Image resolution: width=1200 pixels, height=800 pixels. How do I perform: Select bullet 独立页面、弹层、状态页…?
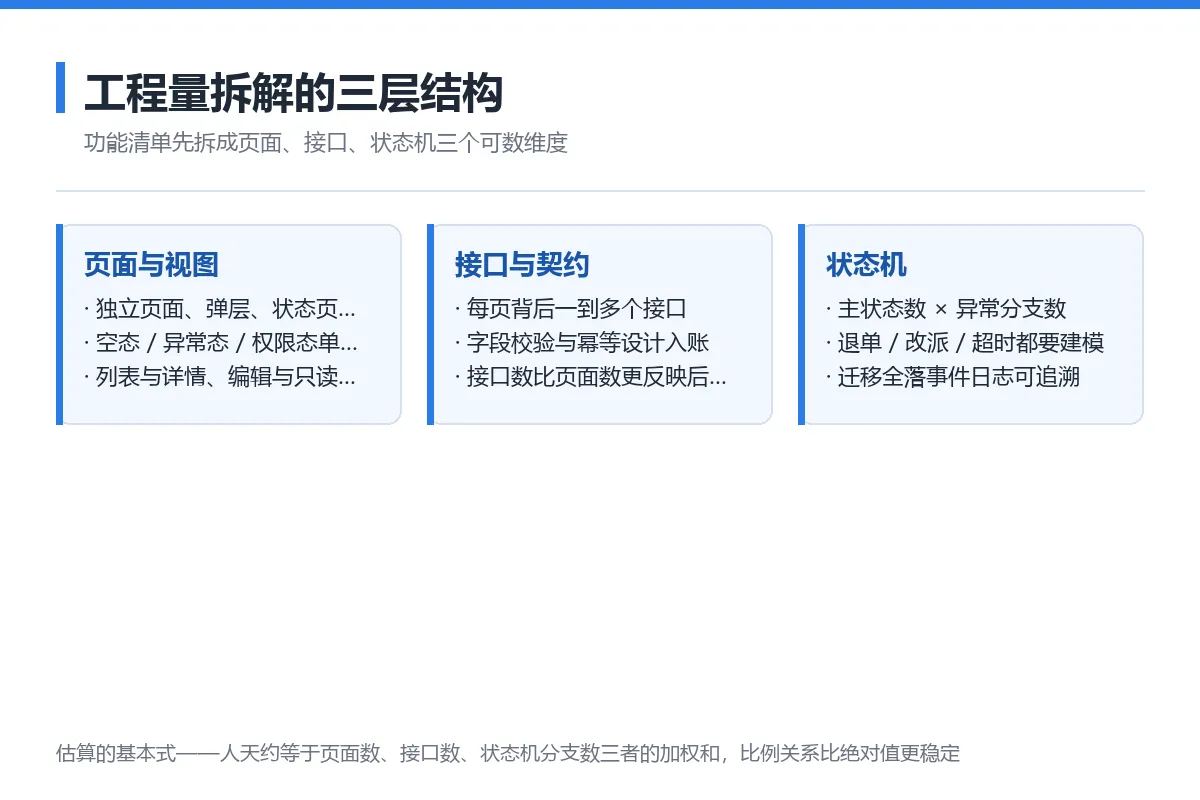(x=220, y=309)
